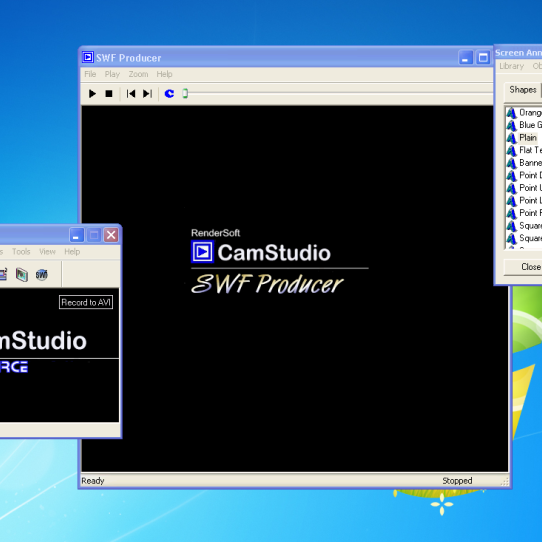Close the CamStudio window with the red X
This screenshot has height=542, width=542.
(x=111, y=235)
